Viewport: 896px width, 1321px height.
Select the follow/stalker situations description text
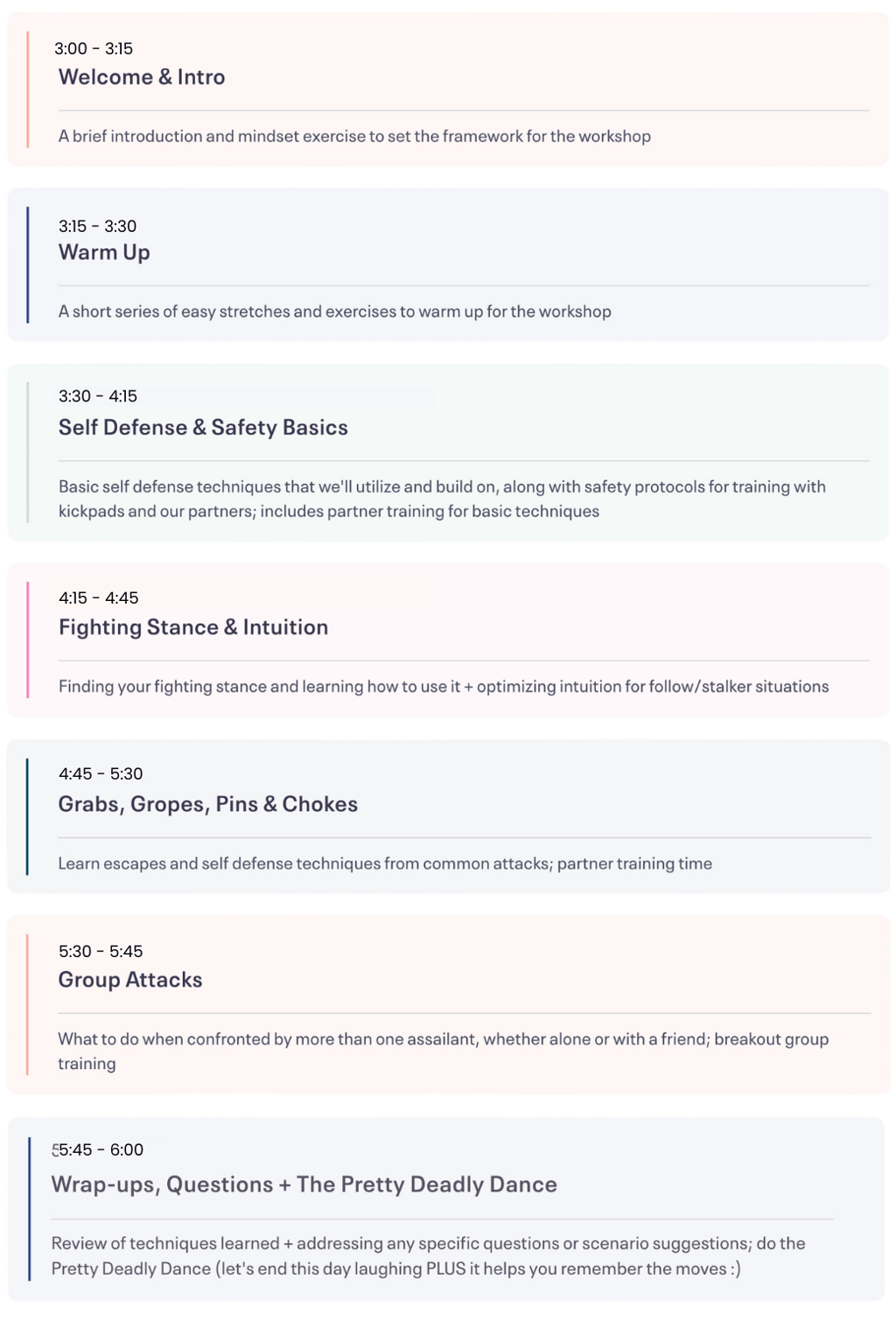click(x=444, y=687)
